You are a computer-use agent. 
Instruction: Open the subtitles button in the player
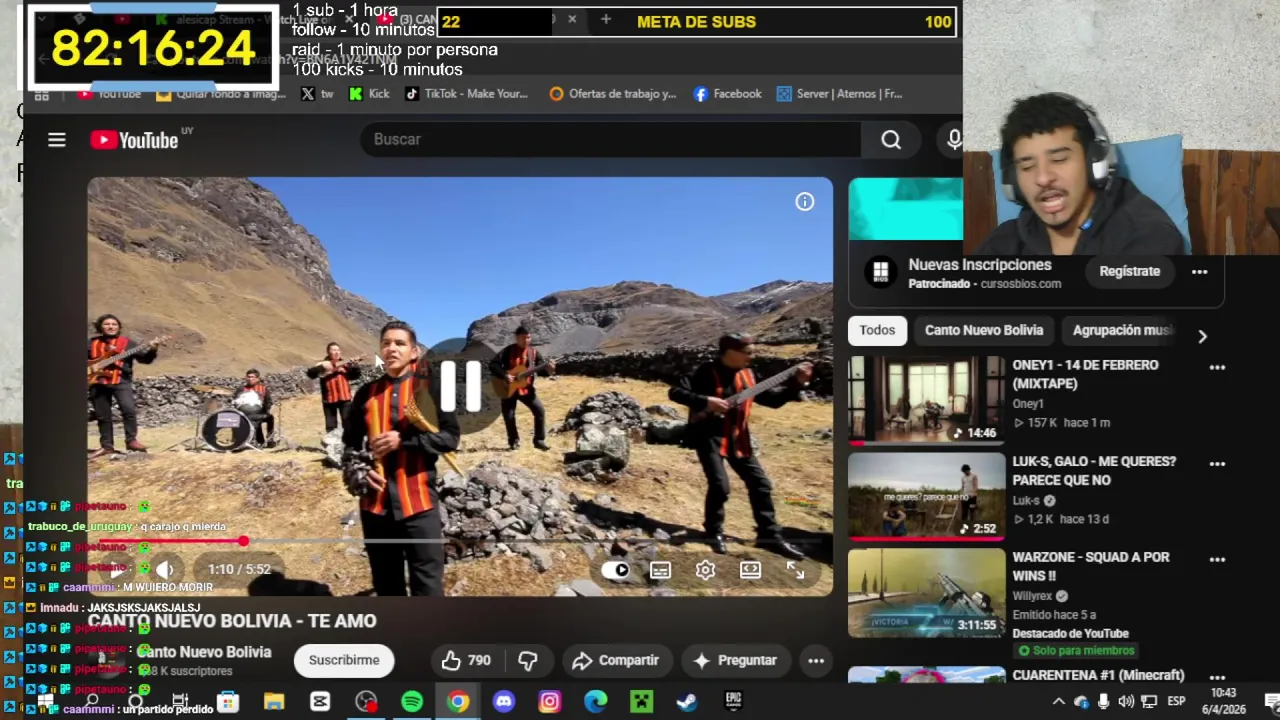pyautogui.click(x=660, y=570)
